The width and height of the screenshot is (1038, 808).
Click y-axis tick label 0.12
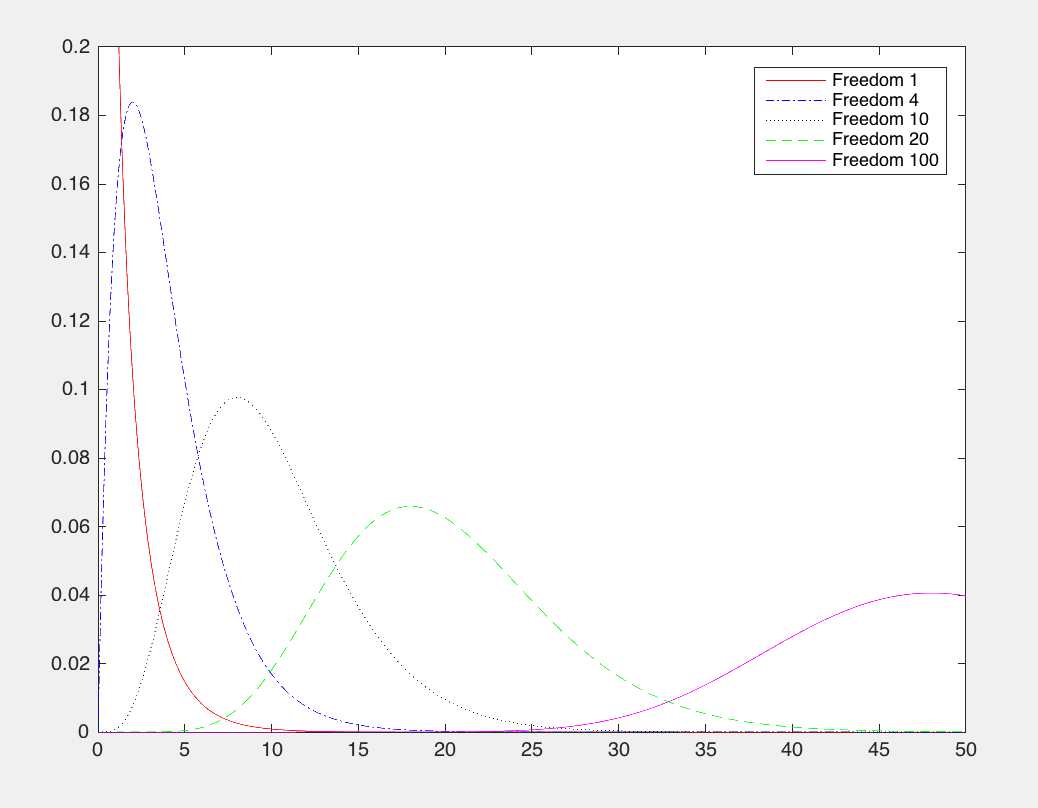[70, 321]
